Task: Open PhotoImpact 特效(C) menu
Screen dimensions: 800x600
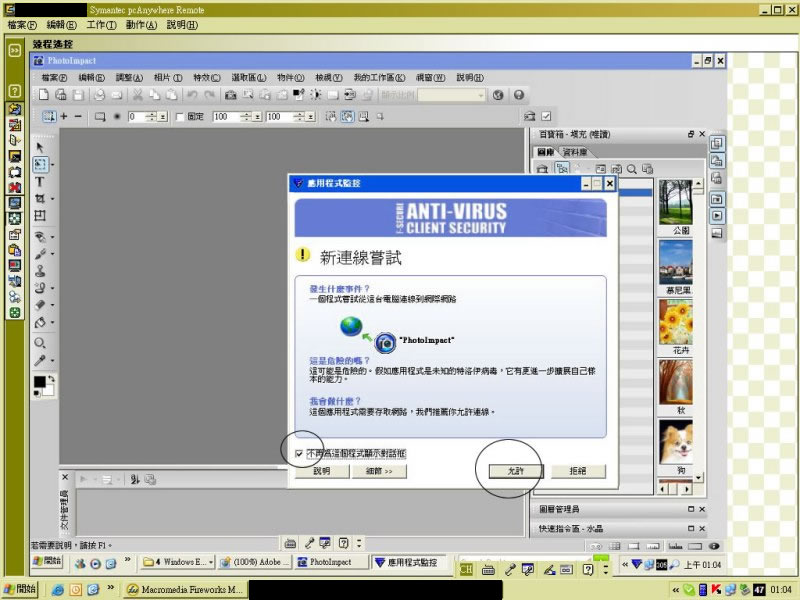Action: click(207, 78)
